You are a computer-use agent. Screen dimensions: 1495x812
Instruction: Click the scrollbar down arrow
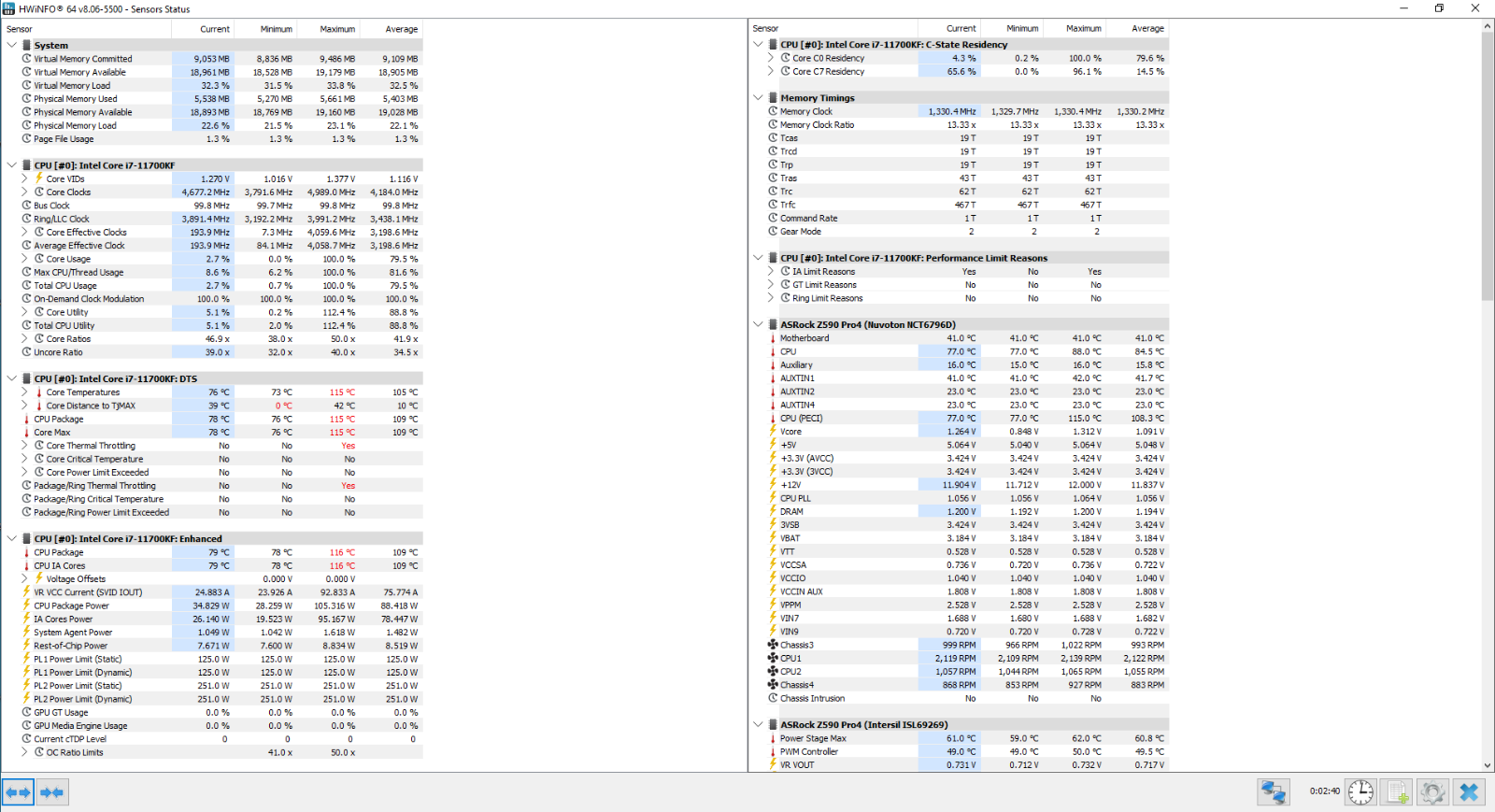pyautogui.click(x=1488, y=764)
